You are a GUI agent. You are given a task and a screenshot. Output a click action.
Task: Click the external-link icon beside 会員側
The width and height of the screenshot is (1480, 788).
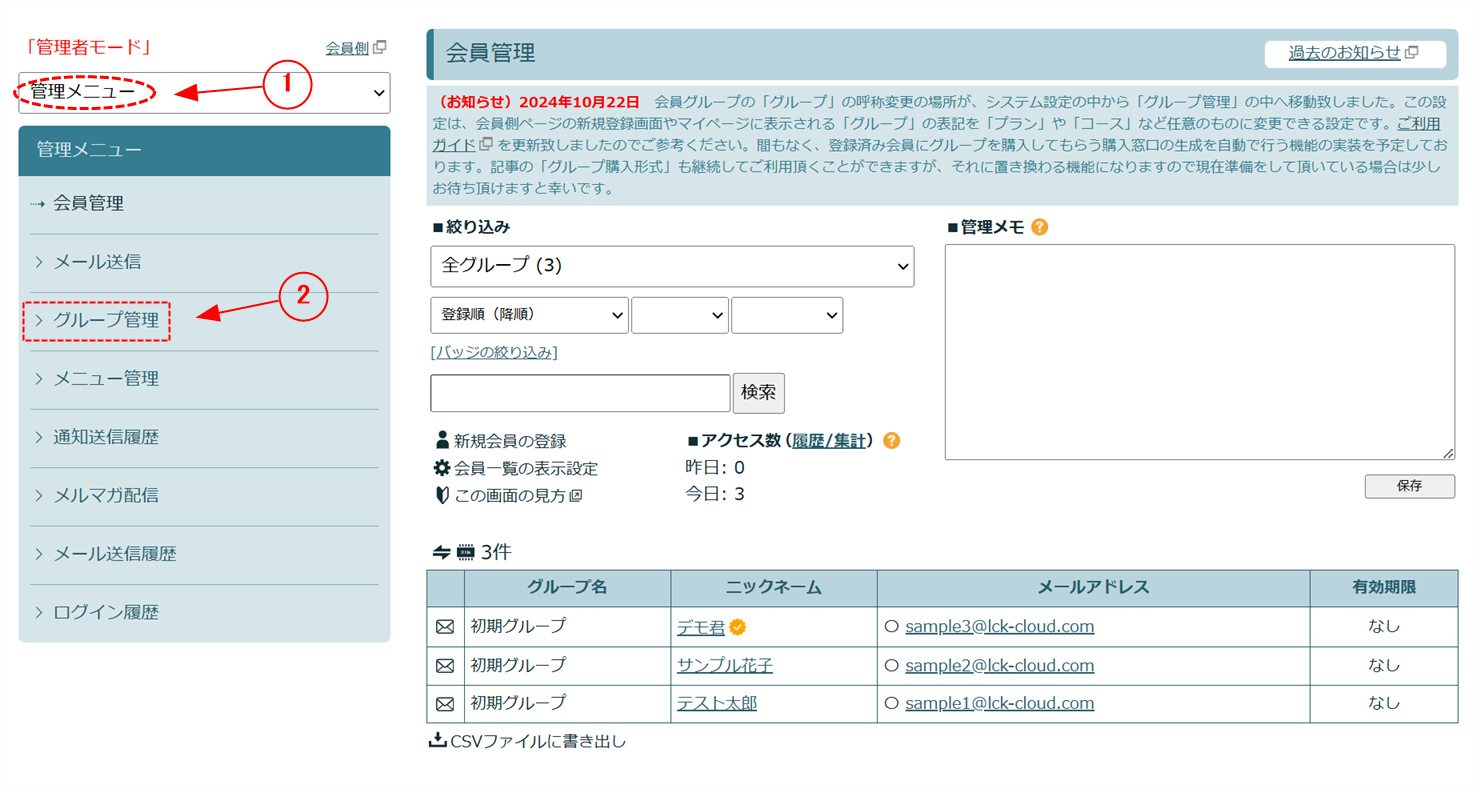coord(380,48)
